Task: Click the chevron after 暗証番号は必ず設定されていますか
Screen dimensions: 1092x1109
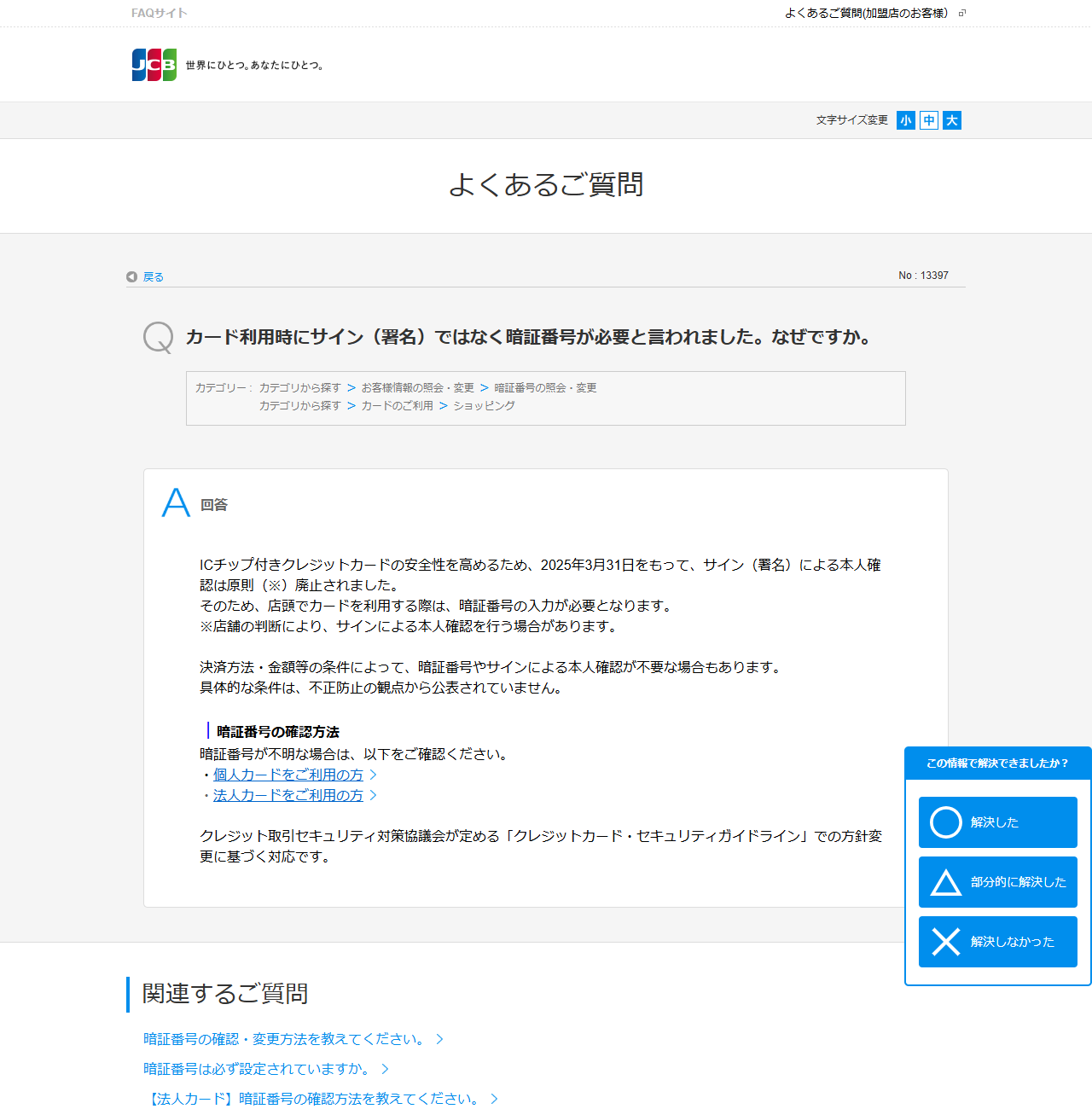Action: (x=385, y=1069)
